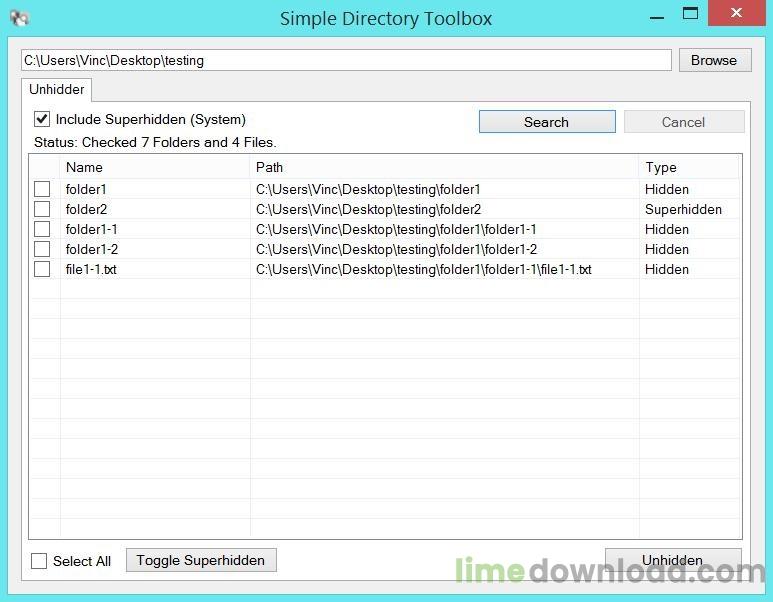Select the folder1 name cell
Screen dimensions: 773x602
tap(86, 189)
